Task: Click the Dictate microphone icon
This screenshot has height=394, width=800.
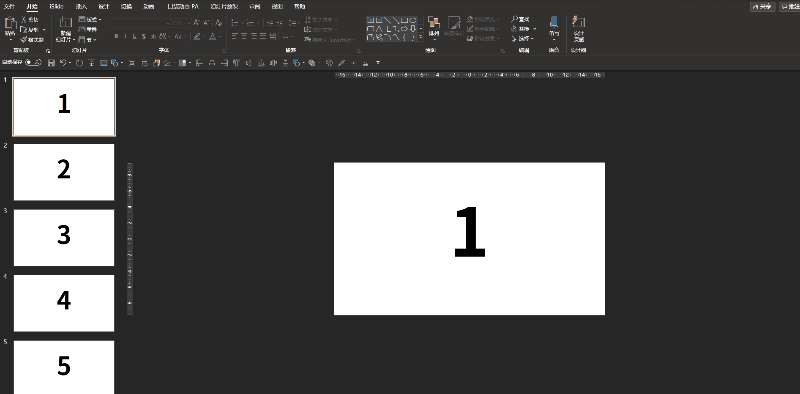Action: point(554,22)
